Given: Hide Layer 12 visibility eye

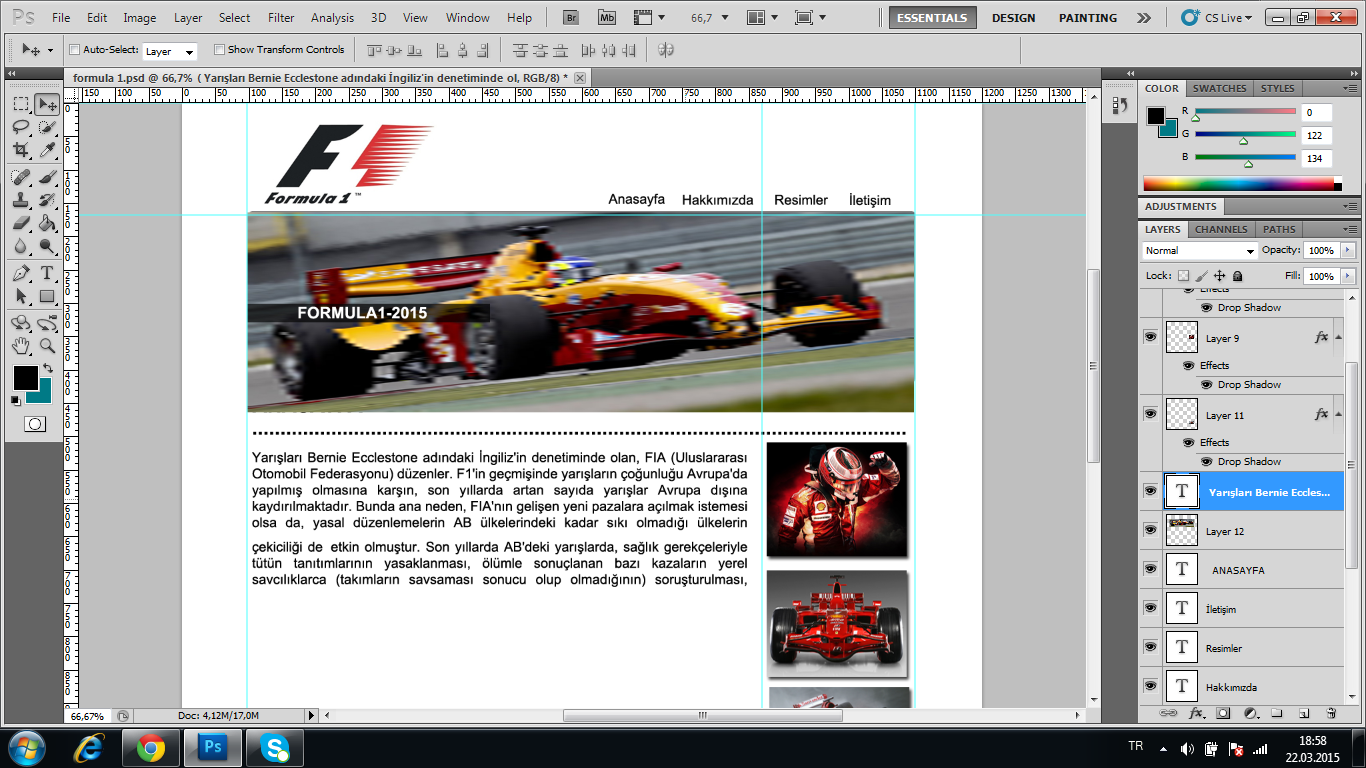Looking at the screenshot, I should coord(1150,530).
